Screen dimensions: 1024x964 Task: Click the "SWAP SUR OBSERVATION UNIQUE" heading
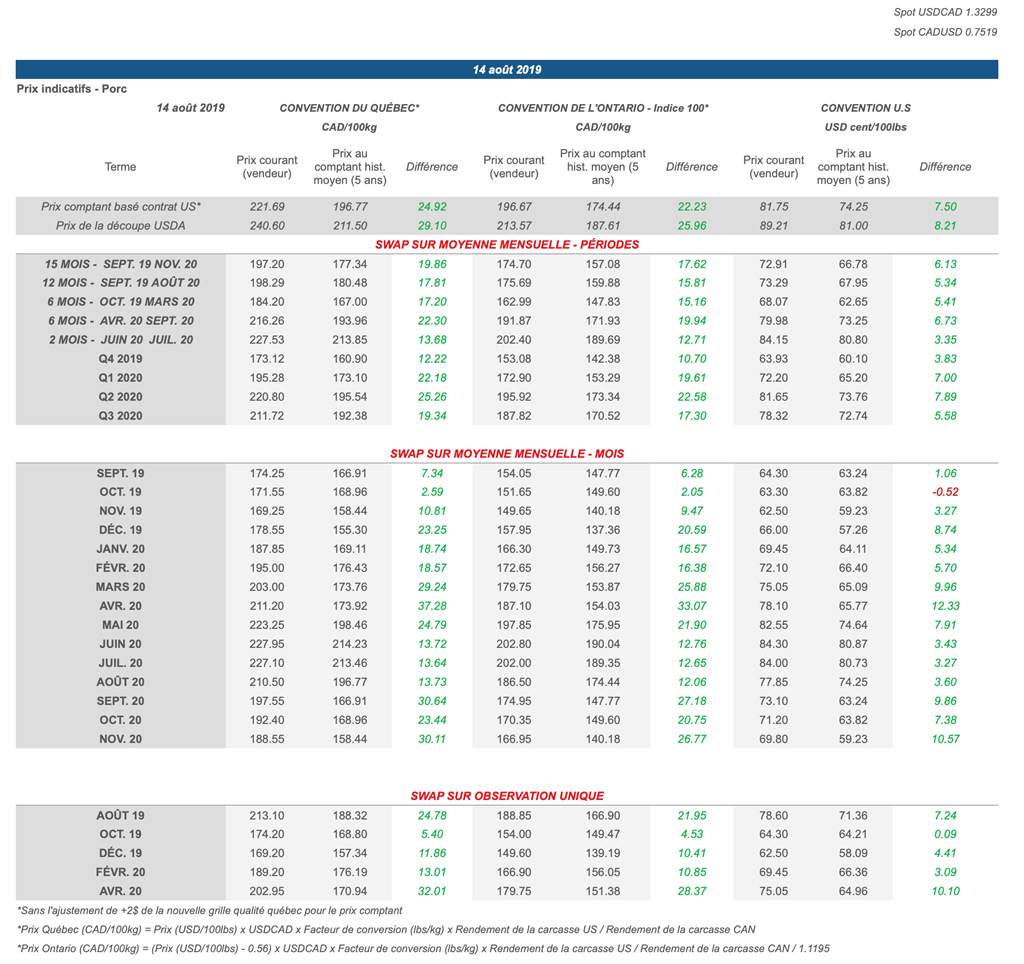coord(506,796)
